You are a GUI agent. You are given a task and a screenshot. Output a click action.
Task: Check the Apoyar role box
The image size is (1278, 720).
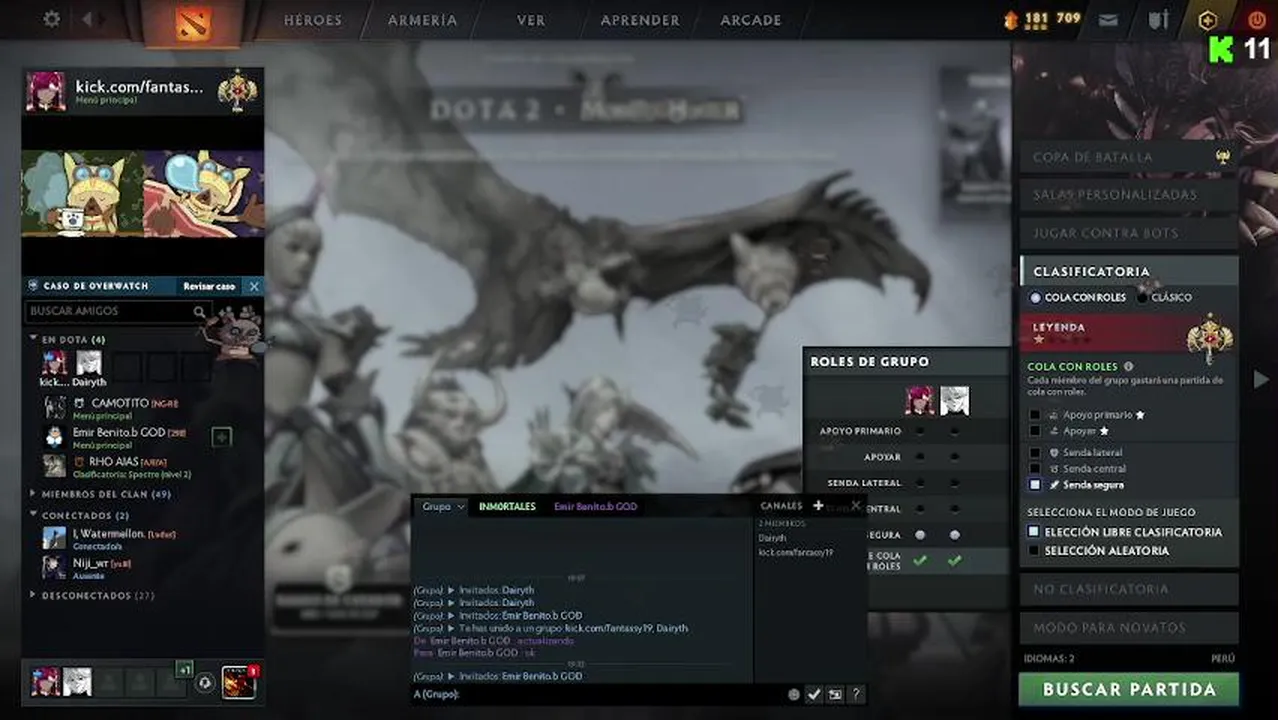[1035, 431]
